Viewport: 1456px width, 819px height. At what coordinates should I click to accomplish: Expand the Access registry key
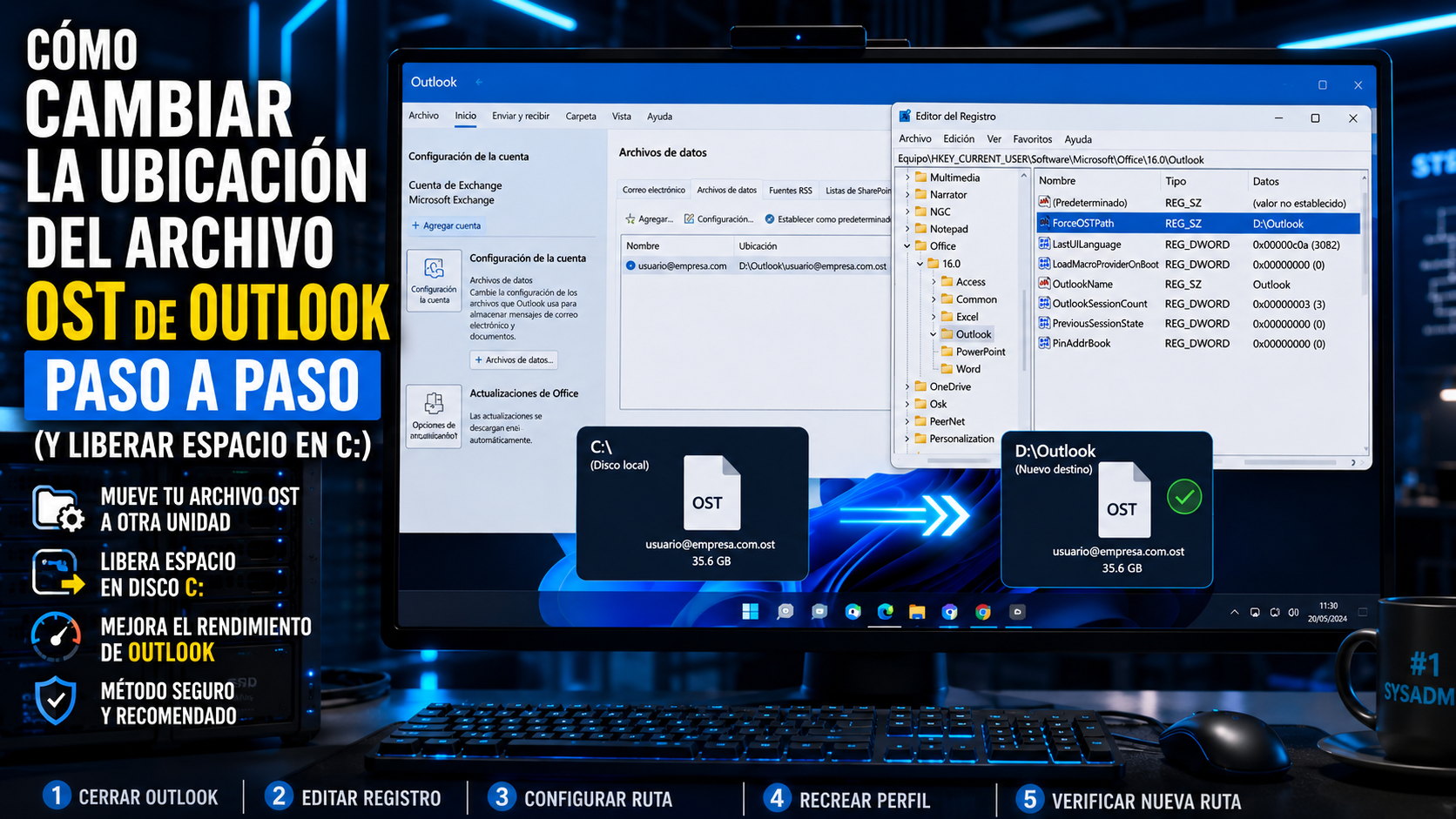coord(934,282)
